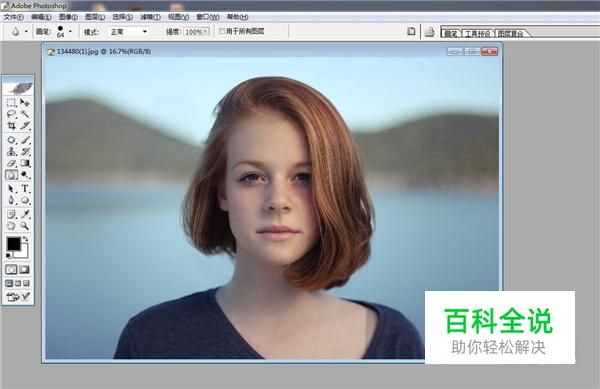Select the Eraser tool
The width and height of the screenshot is (600, 389).
tap(11, 163)
